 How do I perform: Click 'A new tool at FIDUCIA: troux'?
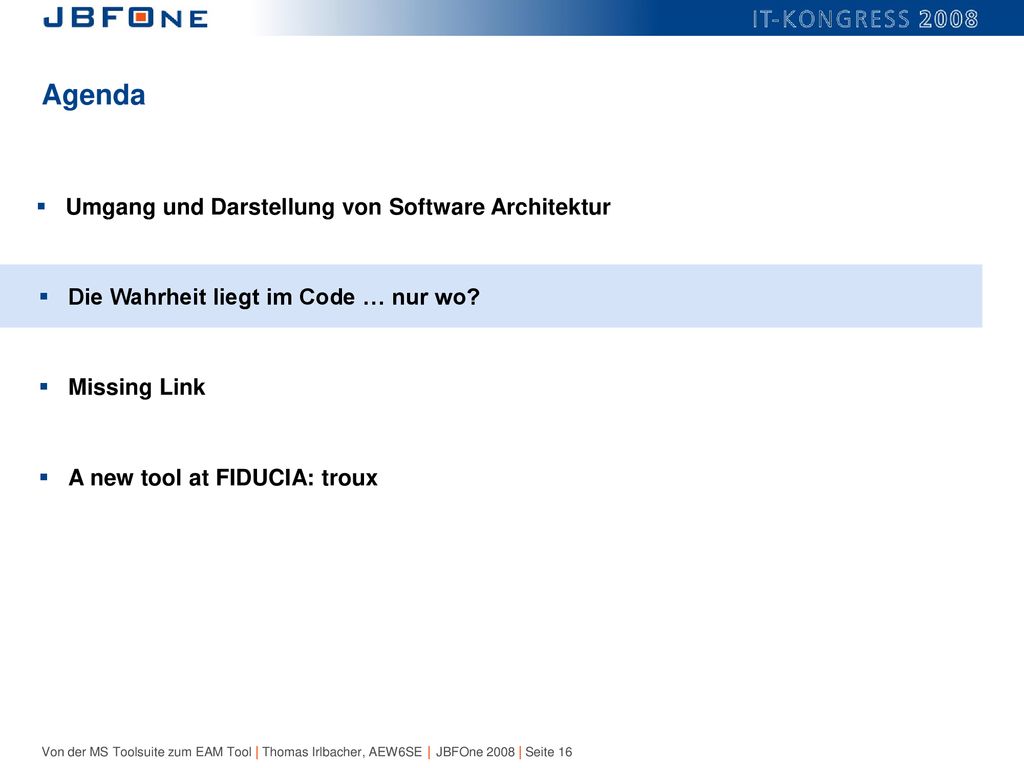click(x=223, y=477)
